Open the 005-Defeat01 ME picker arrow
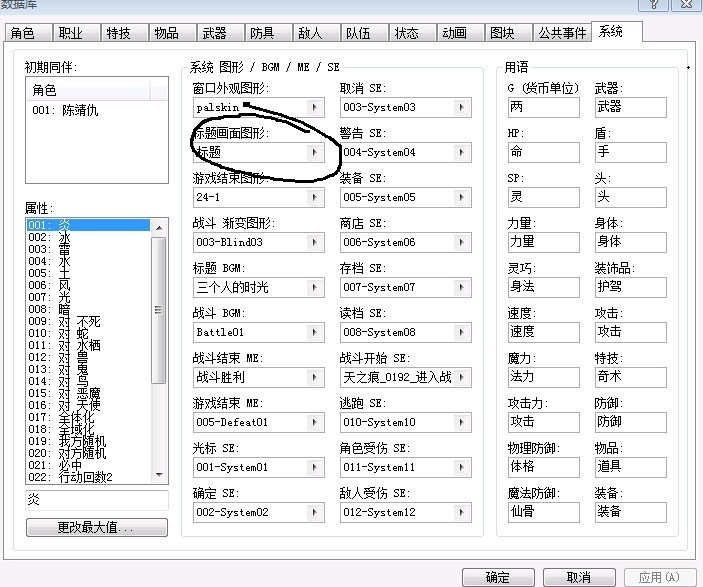The image size is (703, 587). pyautogui.click(x=314, y=422)
